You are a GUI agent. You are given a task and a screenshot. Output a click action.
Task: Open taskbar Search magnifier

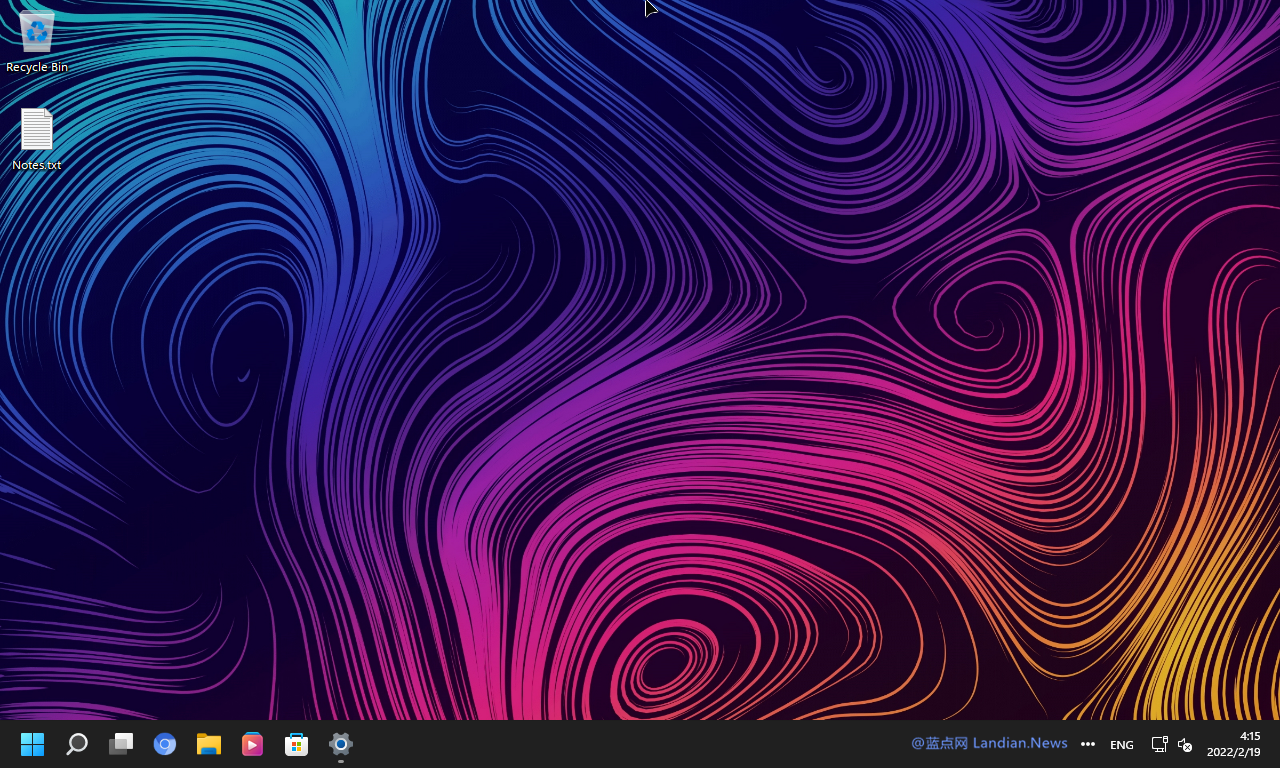pos(77,744)
